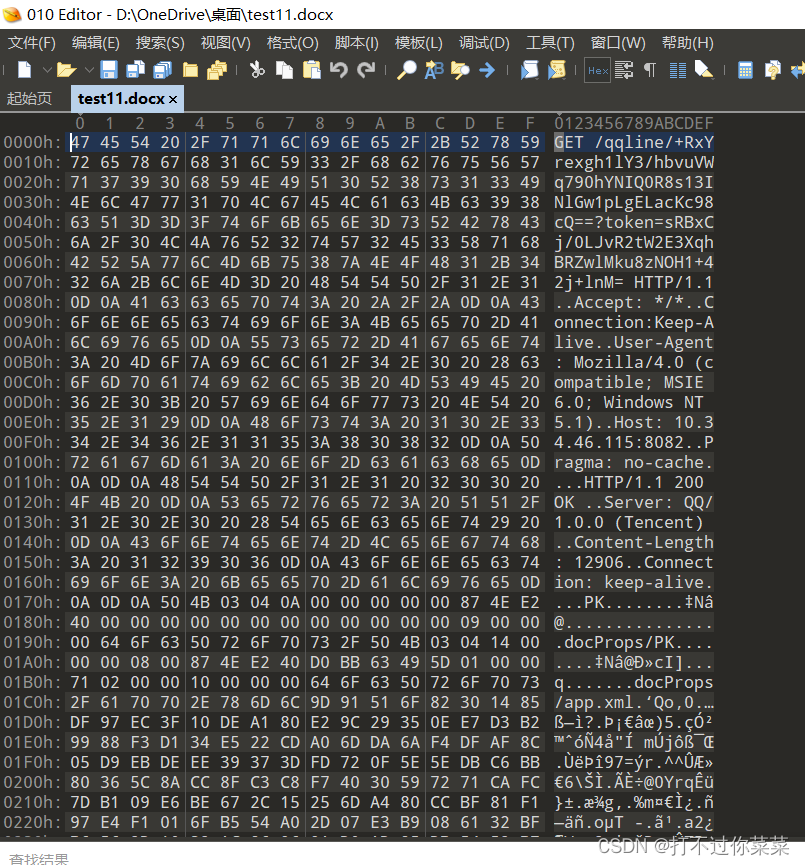Click the column mode icon
805x865 pixels.
pyautogui.click(x=678, y=70)
